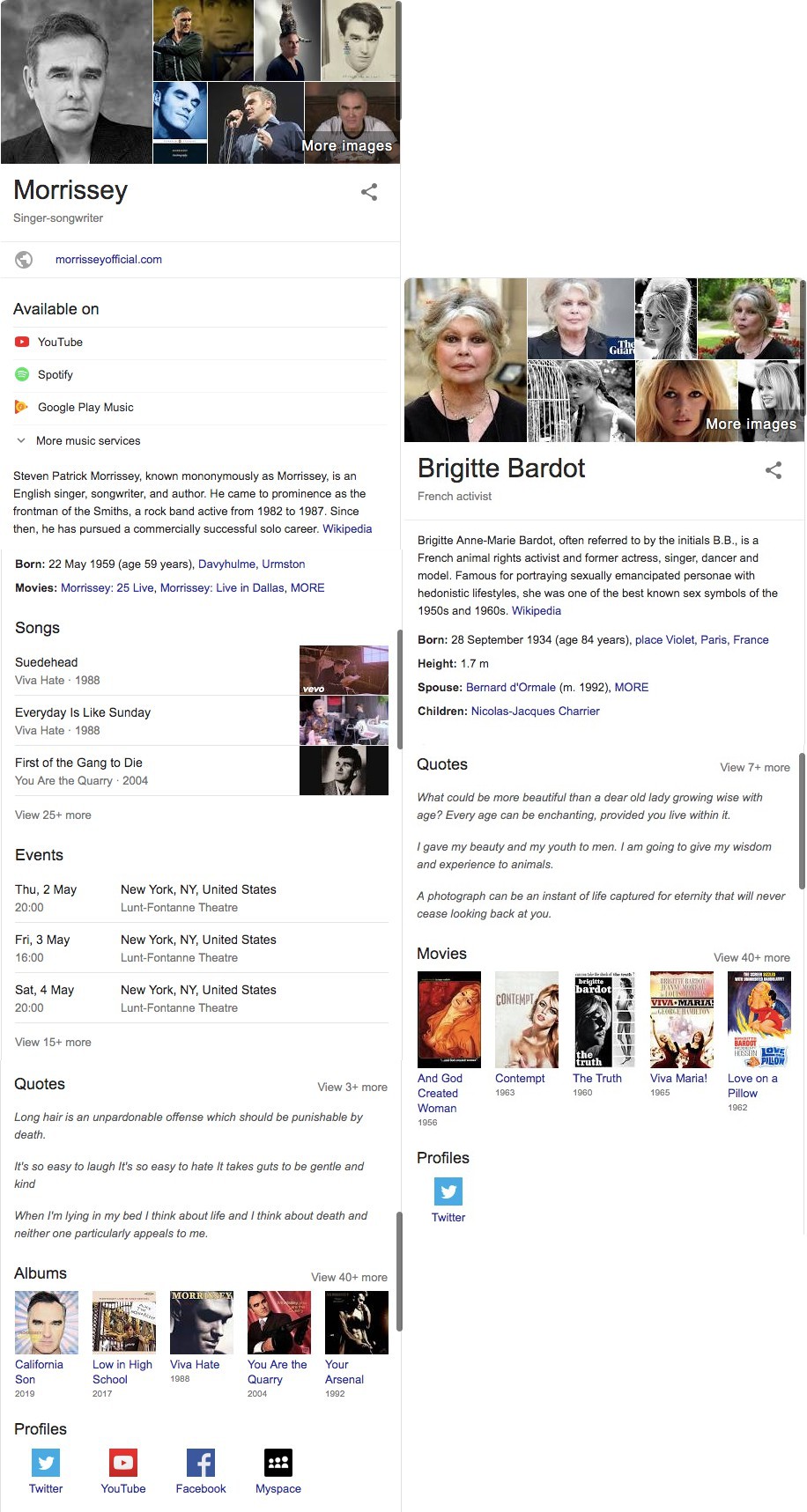Open Wikipedia link in Brigitte Bardot description
The height and width of the screenshot is (1512, 807).
tap(537, 610)
